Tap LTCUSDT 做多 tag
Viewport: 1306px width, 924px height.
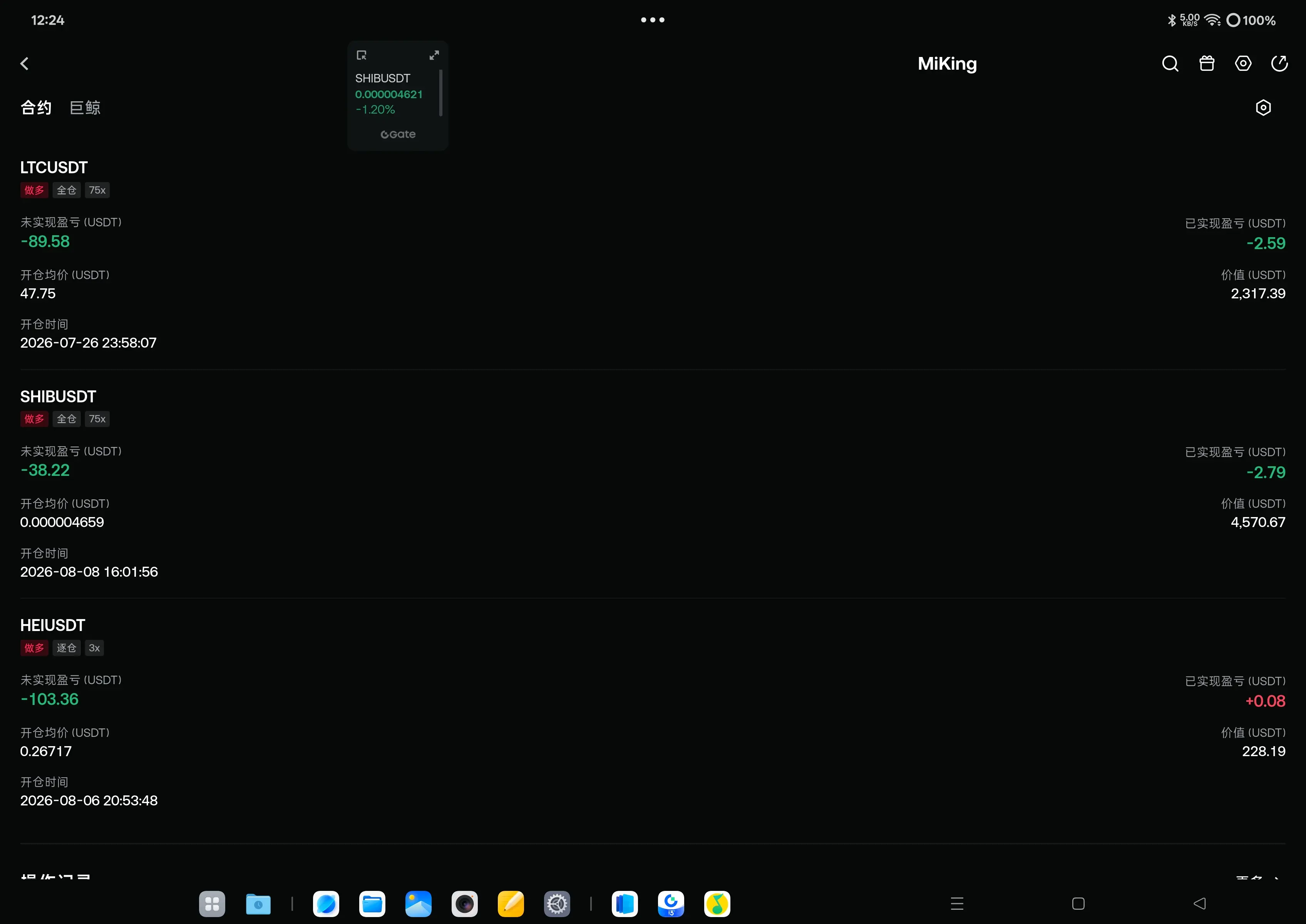[34, 190]
